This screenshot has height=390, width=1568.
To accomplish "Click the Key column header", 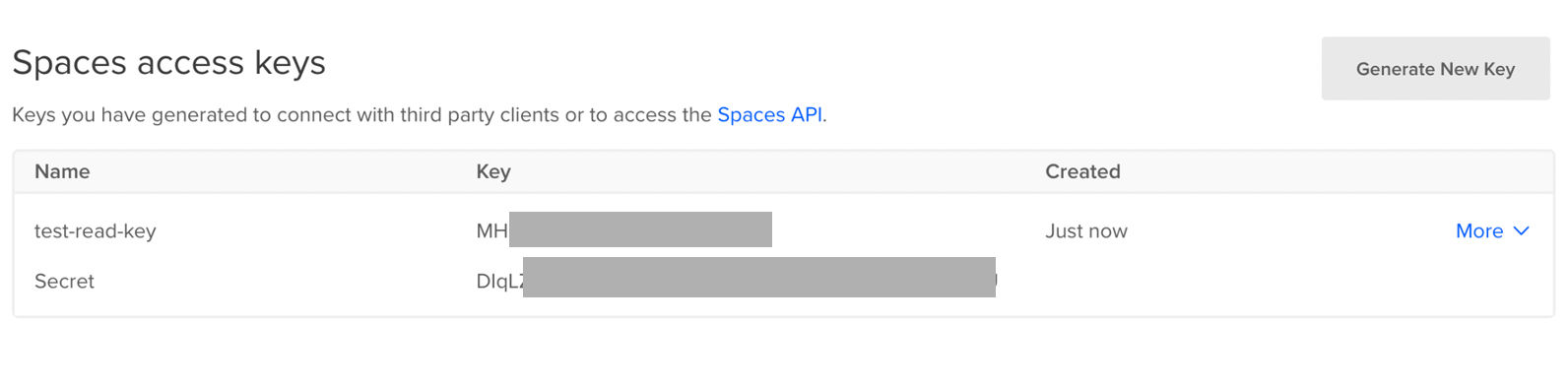I will [x=493, y=171].
